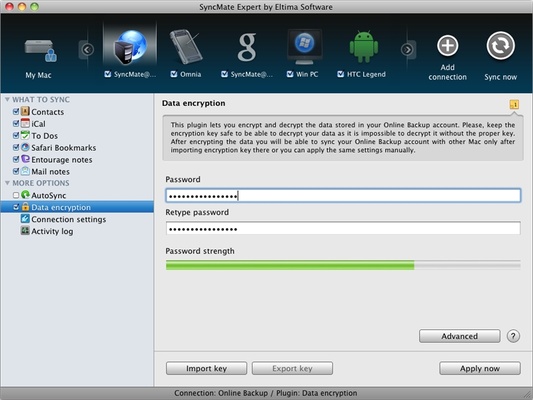Enable the AutoSync checkbox

pos(16,195)
